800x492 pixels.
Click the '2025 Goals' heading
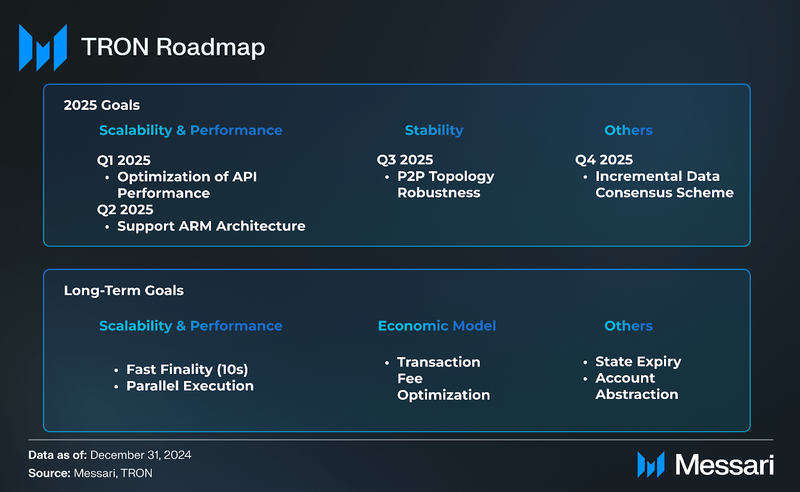pyautogui.click(x=102, y=105)
